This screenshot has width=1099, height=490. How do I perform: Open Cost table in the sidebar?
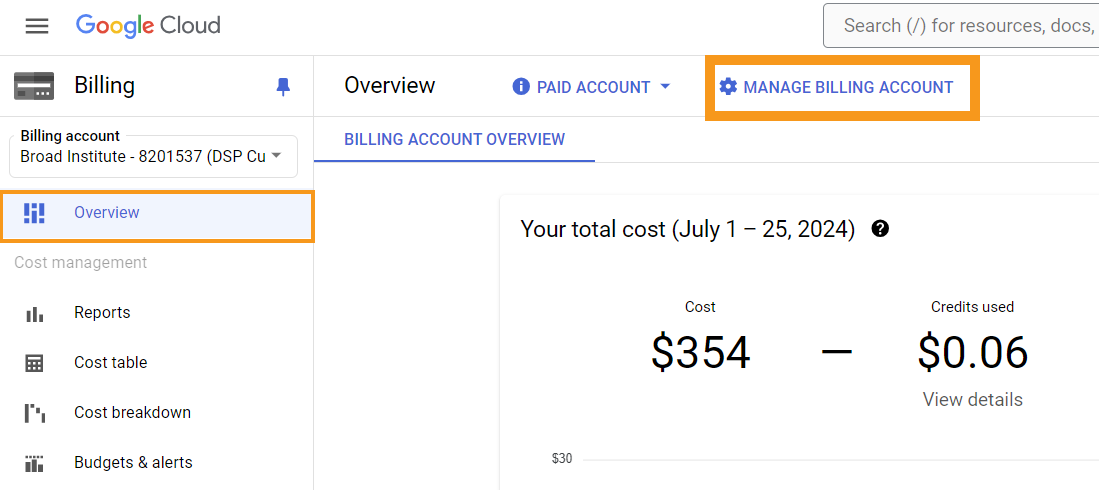pos(157,363)
